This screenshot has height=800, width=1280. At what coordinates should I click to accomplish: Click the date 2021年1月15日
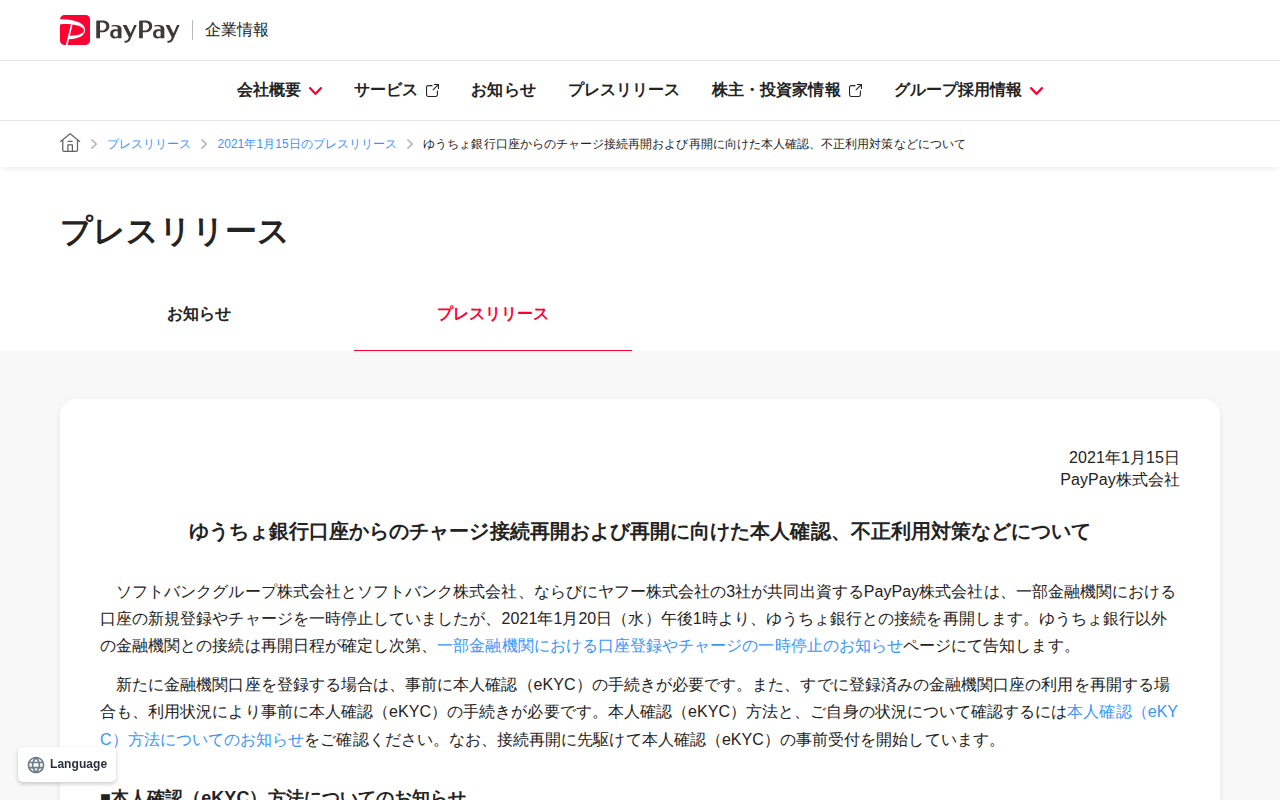(1124, 458)
